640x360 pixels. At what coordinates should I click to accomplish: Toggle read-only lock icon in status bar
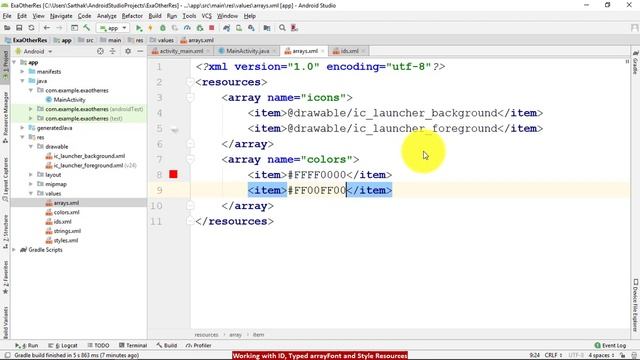tap(623, 355)
